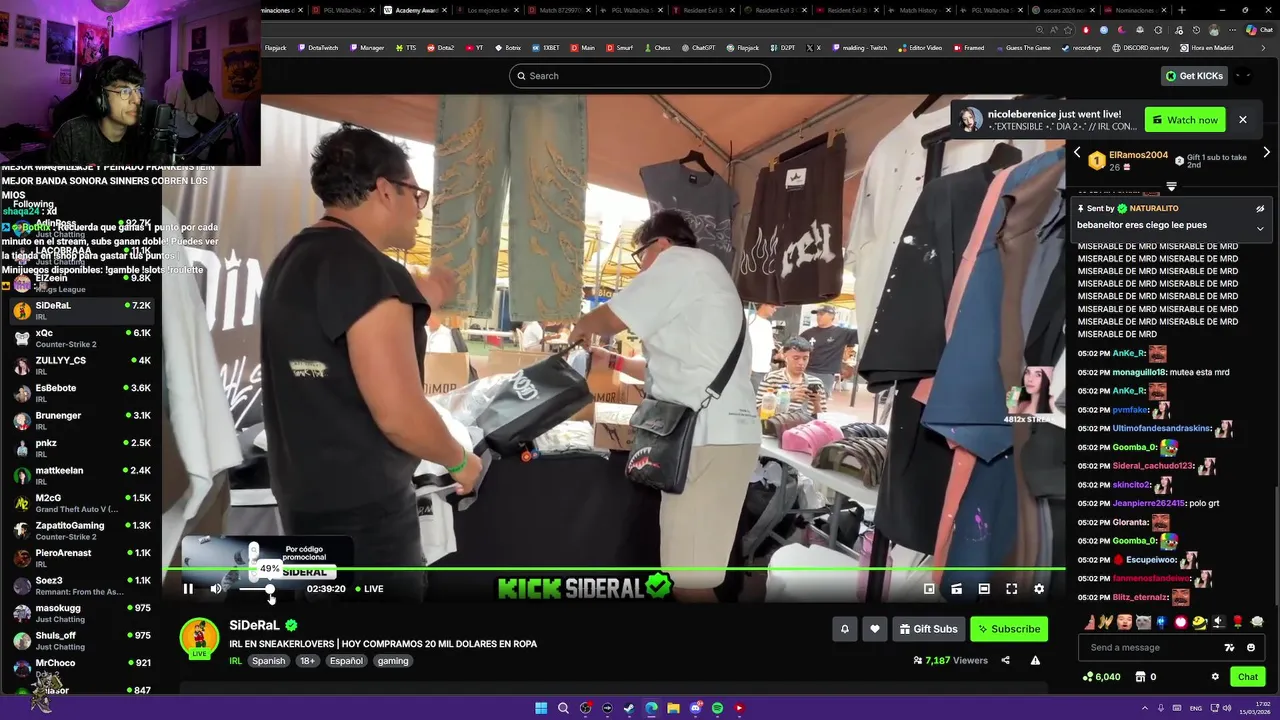This screenshot has width=1280, height=720.
Task: Share the stream via share icon
Action: (x=1005, y=660)
